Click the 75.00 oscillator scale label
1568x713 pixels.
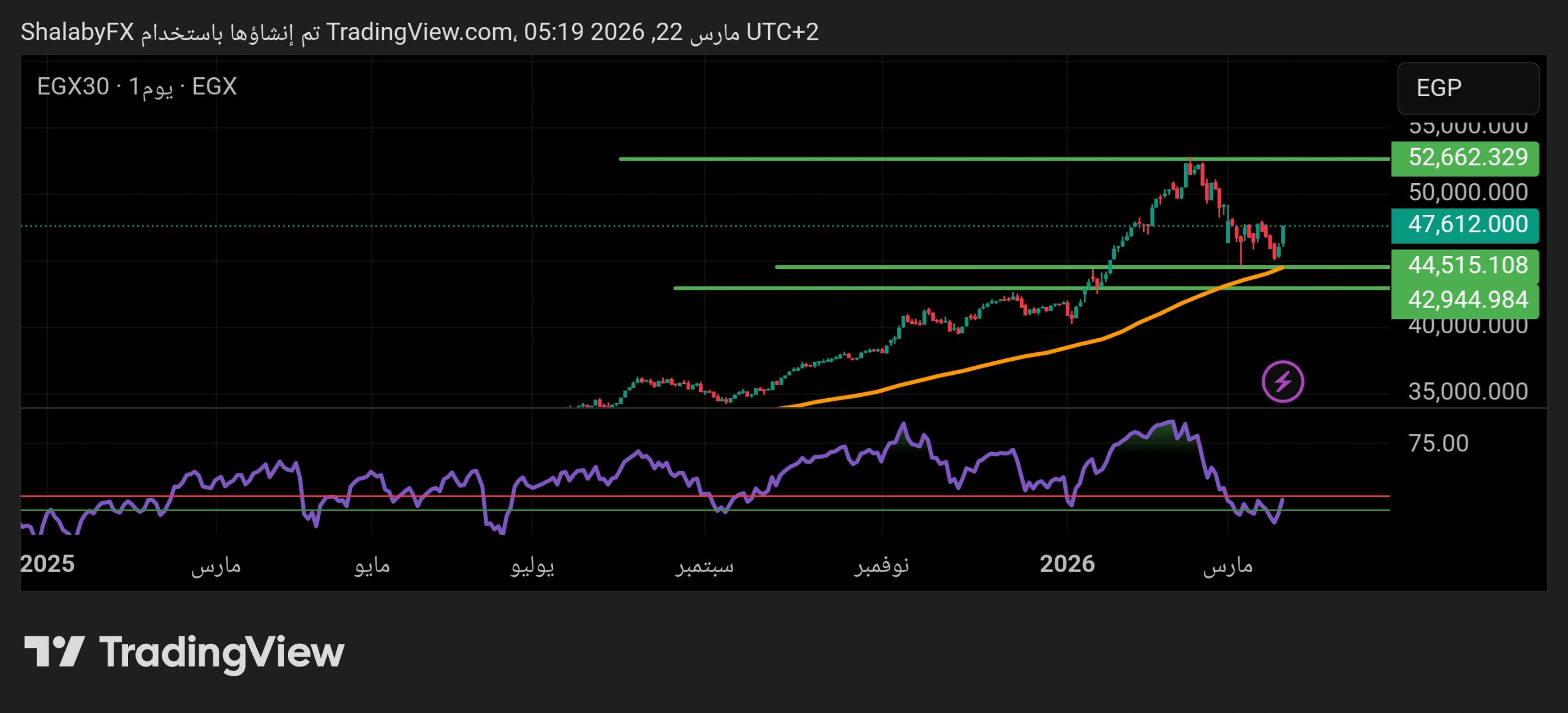pyautogui.click(x=1438, y=443)
